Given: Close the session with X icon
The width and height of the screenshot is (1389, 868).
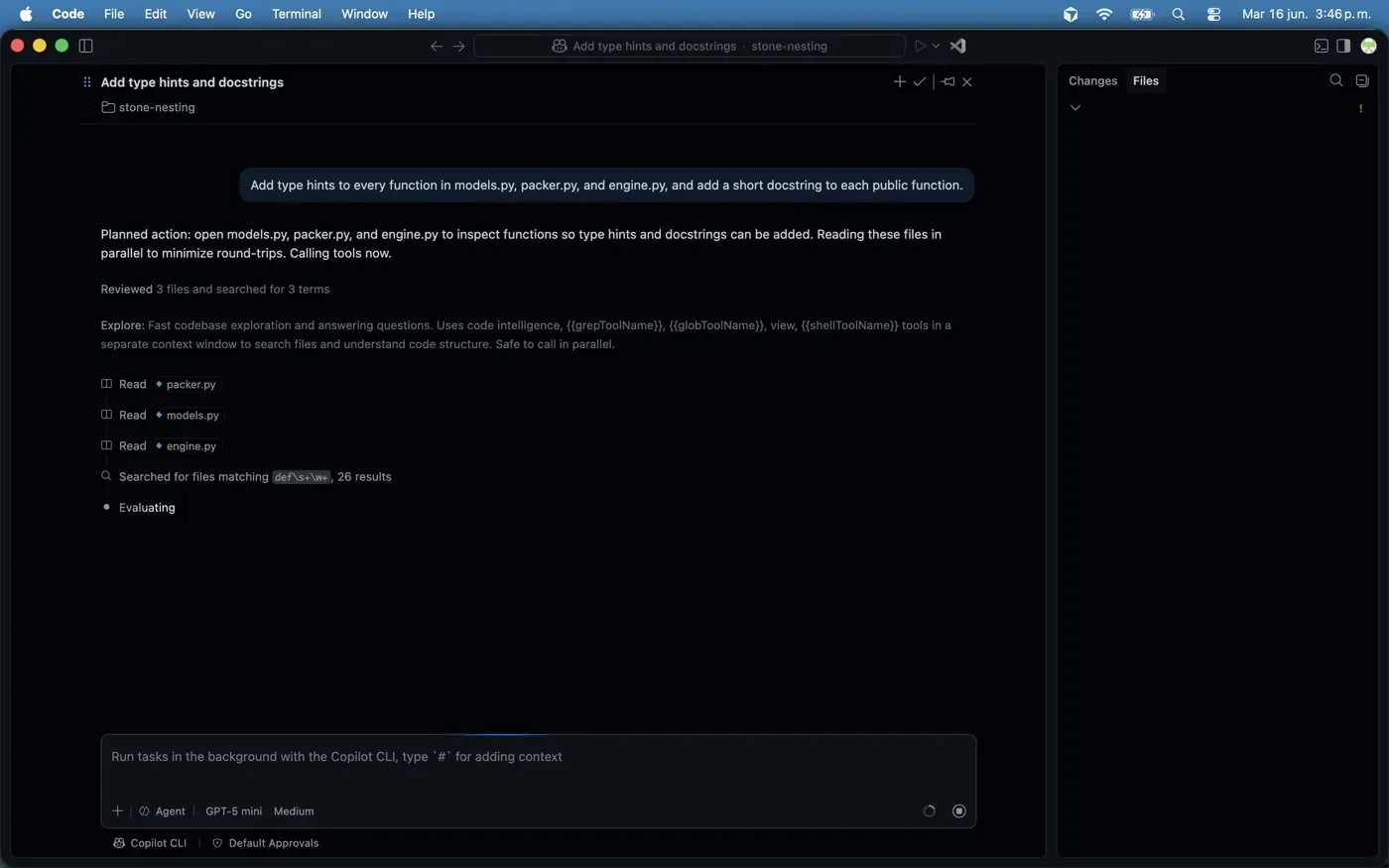Looking at the screenshot, I should (967, 81).
